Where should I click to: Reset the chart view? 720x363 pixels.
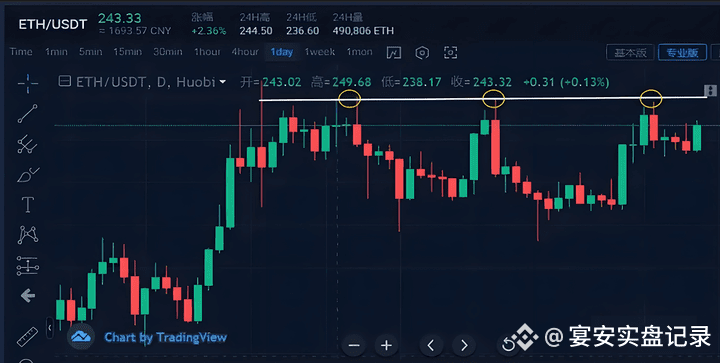click(x=508, y=345)
